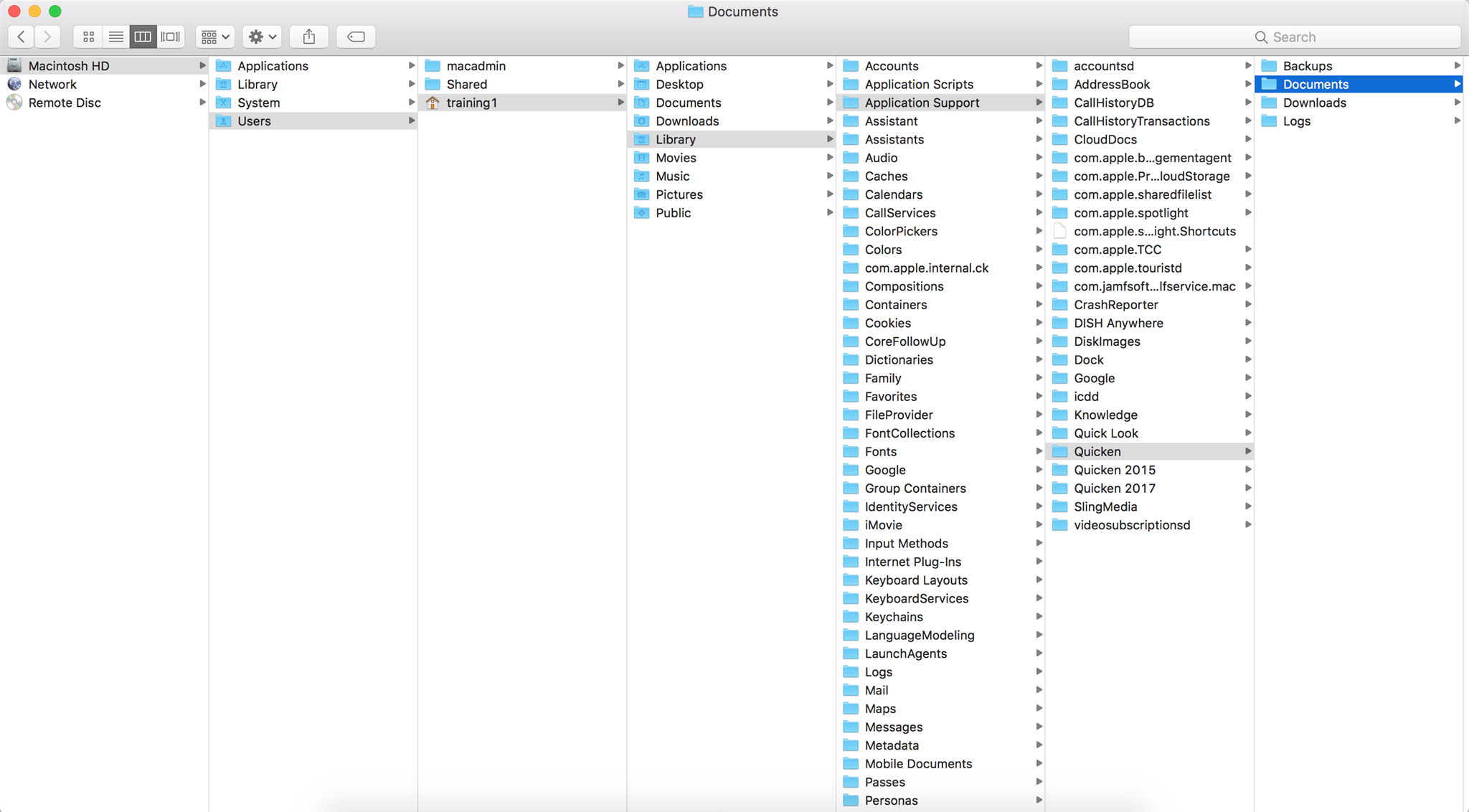Click the training1 home folder icon
Viewport: 1469px width, 812px height.
[x=433, y=103]
